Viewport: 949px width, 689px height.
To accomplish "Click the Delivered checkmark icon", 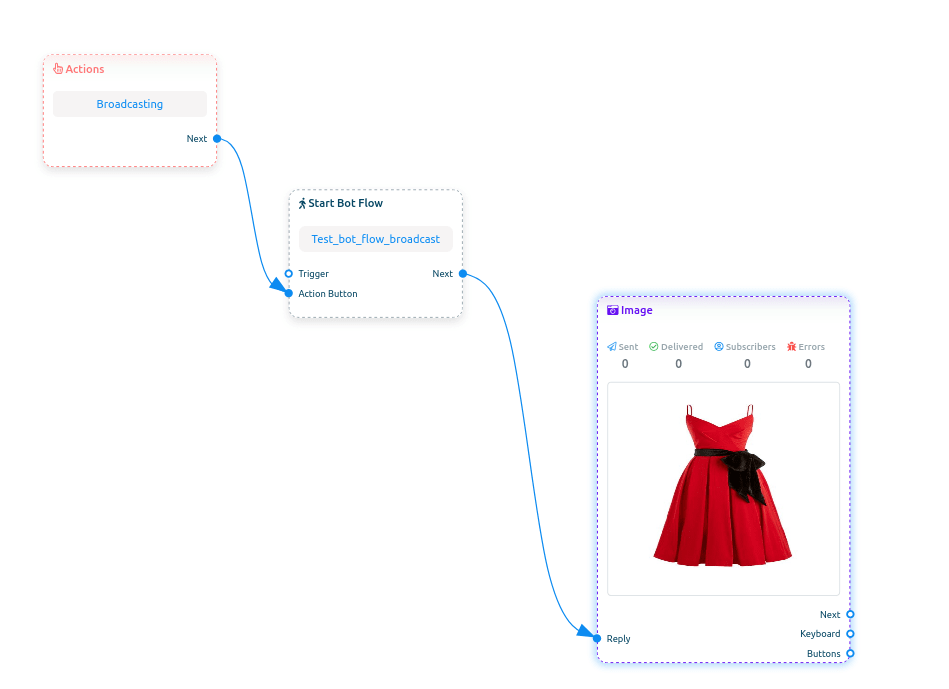I will click(x=653, y=346).
